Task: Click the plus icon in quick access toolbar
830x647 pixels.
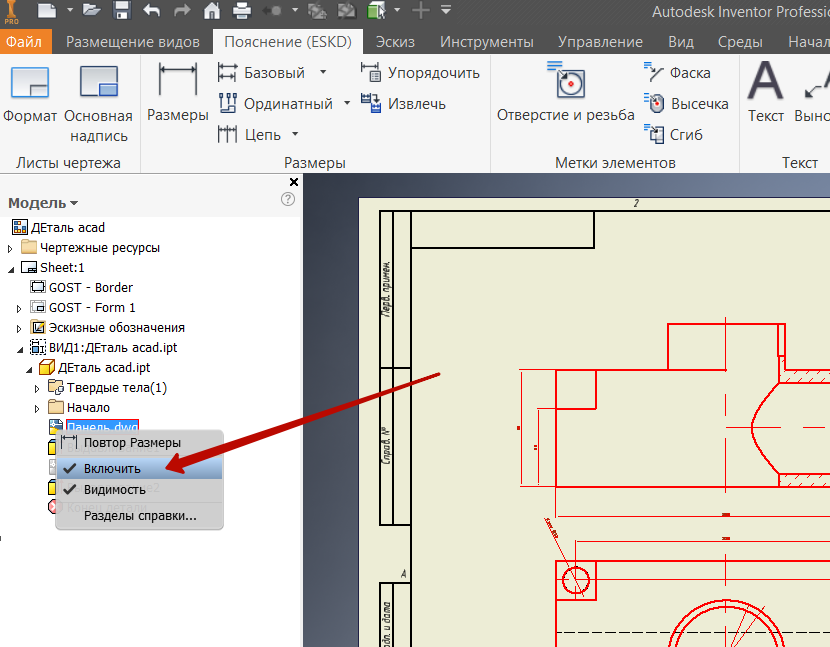Action: pos(421,10)
